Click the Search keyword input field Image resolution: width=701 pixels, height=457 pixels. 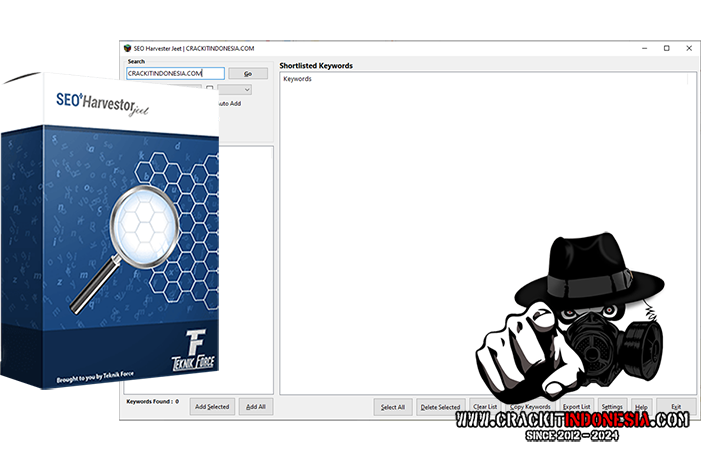pos(174,74)
